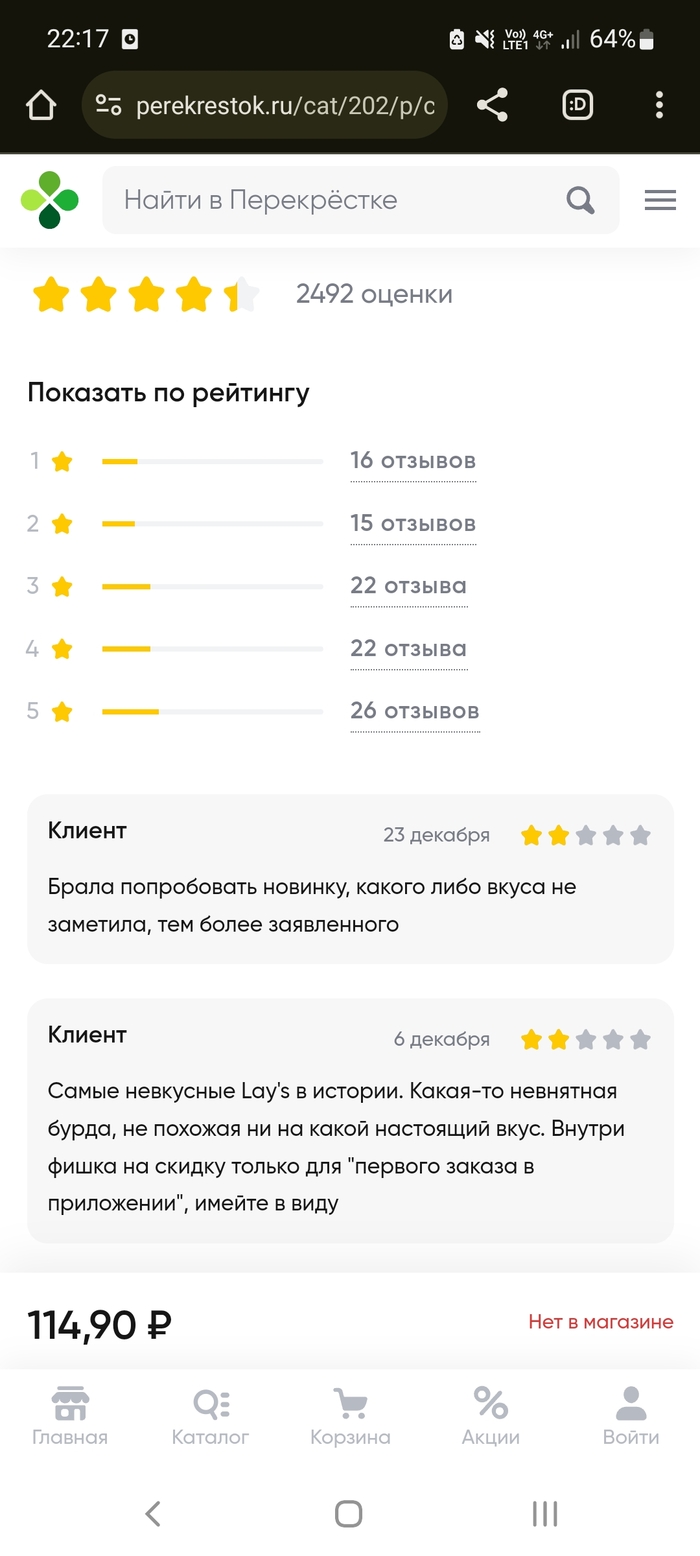Click the four-star rating bar
Viewport: 700px width, 1556px height.
pos(212,649)
